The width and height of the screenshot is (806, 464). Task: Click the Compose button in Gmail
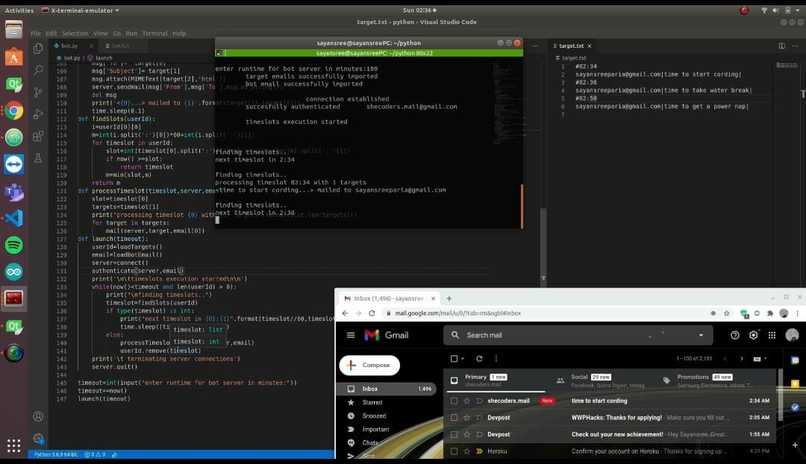tap(370, 365)
